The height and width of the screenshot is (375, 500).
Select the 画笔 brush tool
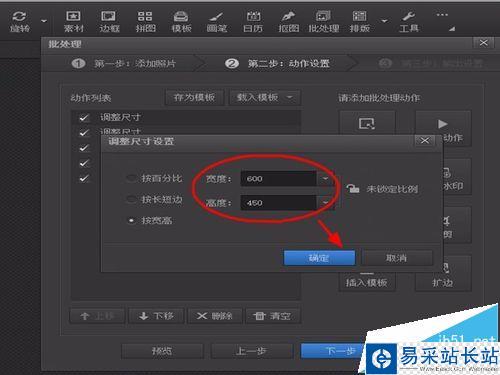(x=217, y=22)
